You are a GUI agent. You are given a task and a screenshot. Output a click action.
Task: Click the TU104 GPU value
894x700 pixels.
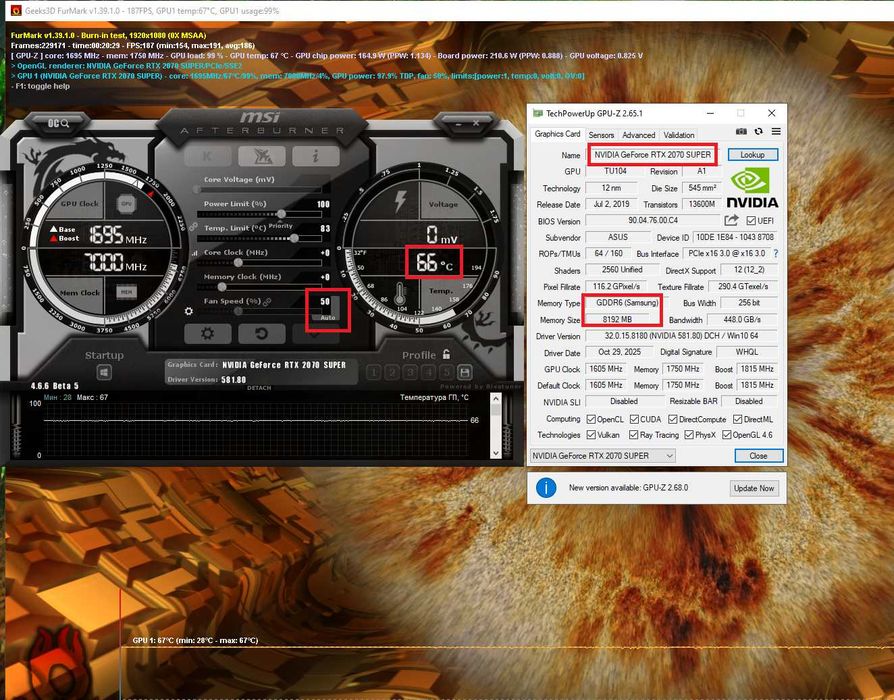(615, 171)
